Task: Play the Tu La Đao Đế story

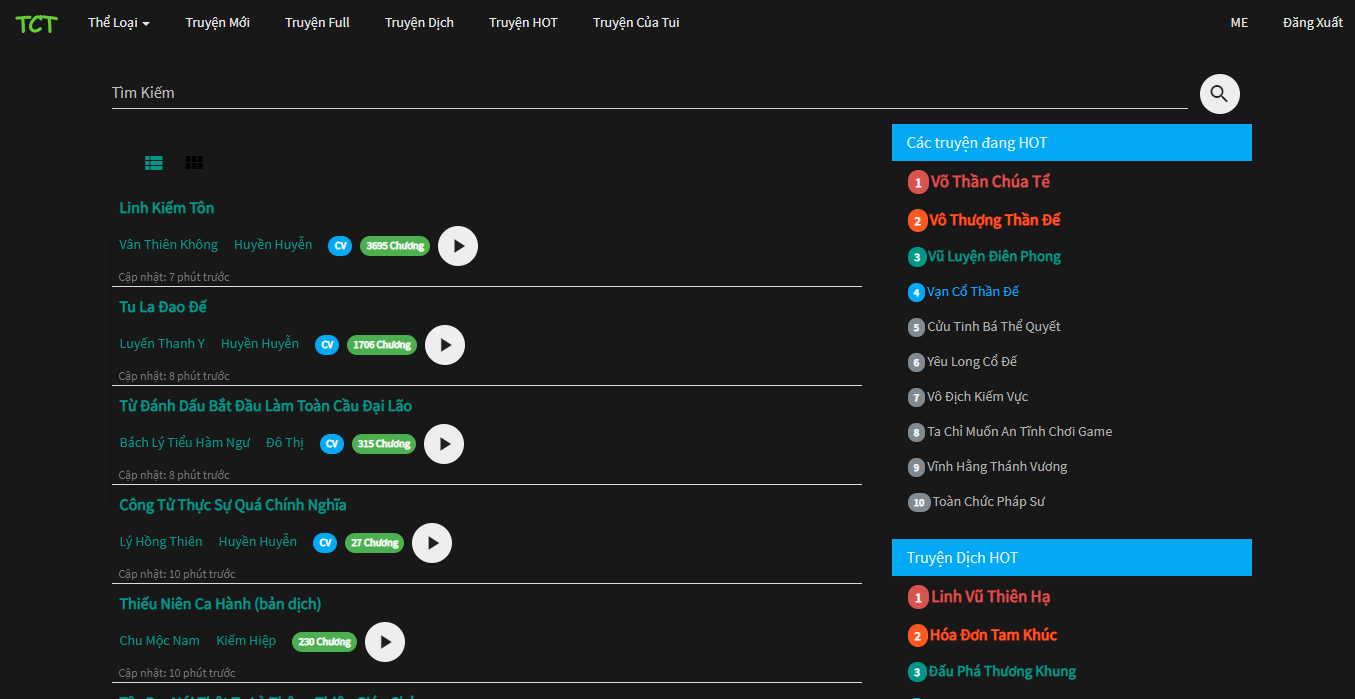Action: pyautogui.click(x=445, y=345)
